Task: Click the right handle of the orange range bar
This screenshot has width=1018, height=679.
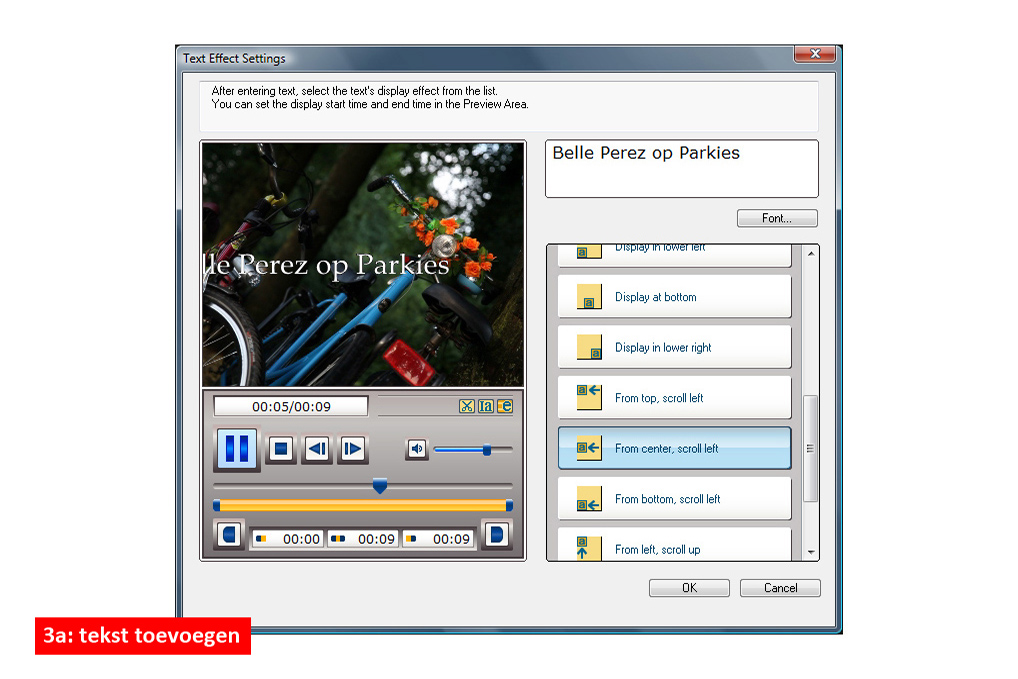Action: 509,505
